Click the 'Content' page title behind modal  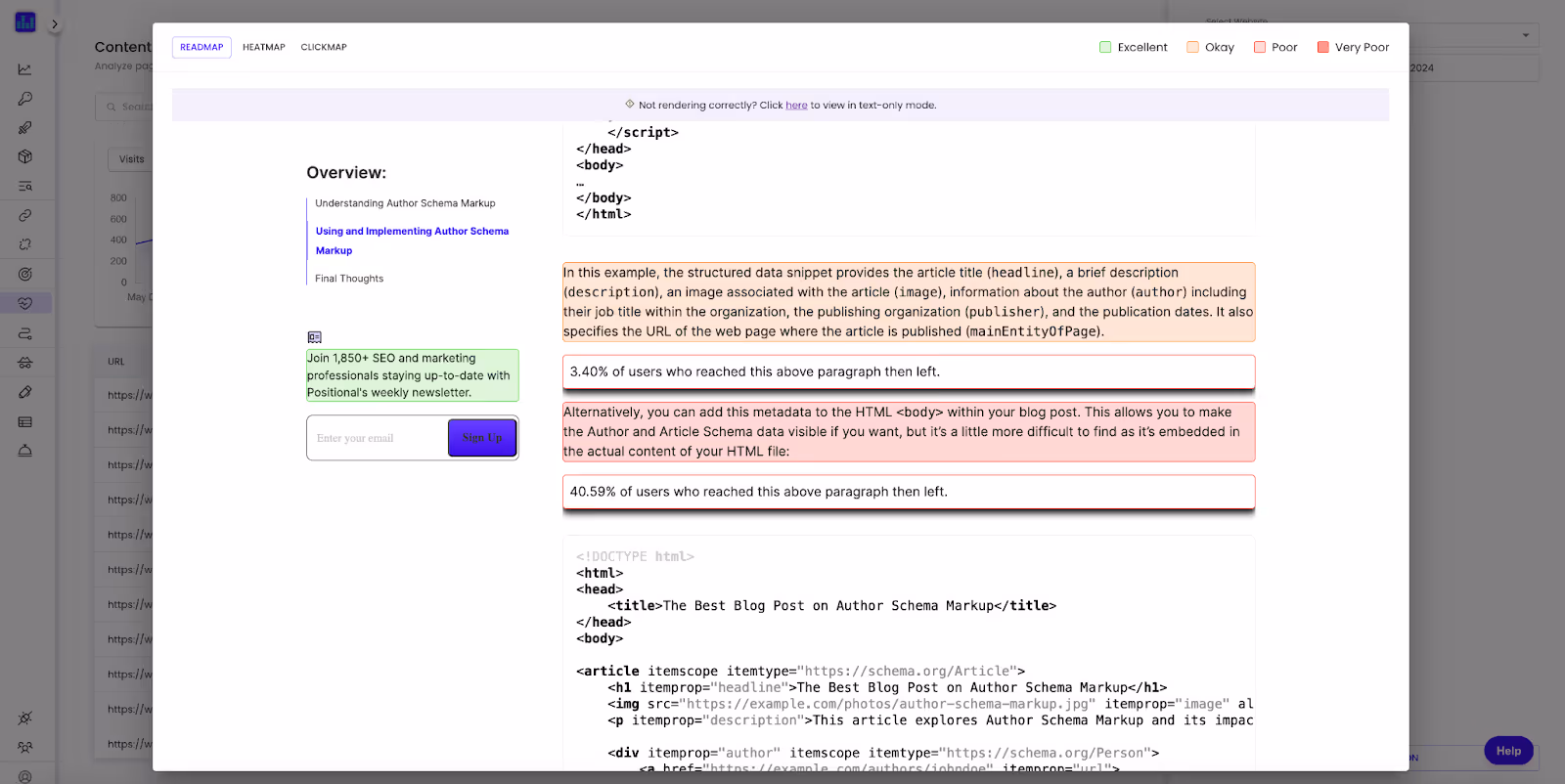pos(122,47)
